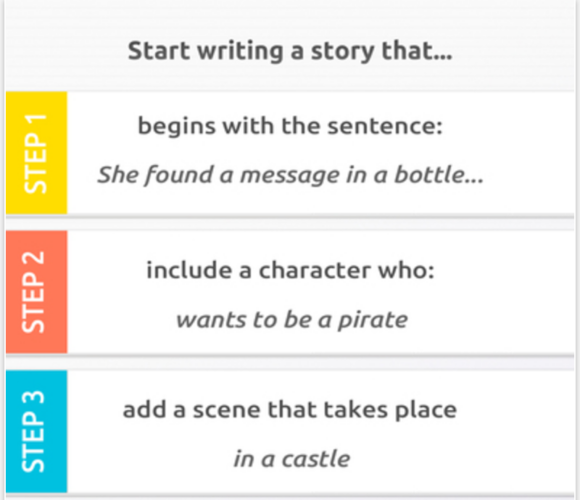Viewport: 580px width, 500px height.
Task: Click the 'in a castle' prompt
Action: [292, 459]
